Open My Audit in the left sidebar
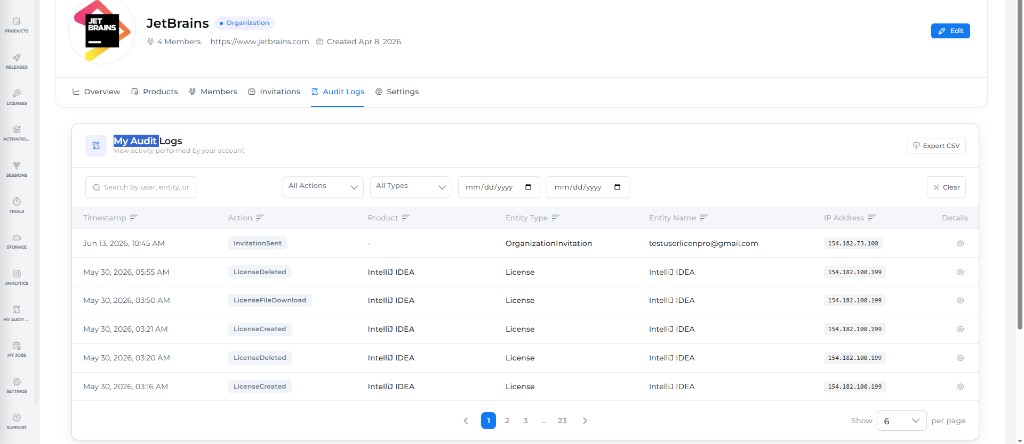This screenshot has height=444, width=1024. pyautogui.click(x=16, y=313)
